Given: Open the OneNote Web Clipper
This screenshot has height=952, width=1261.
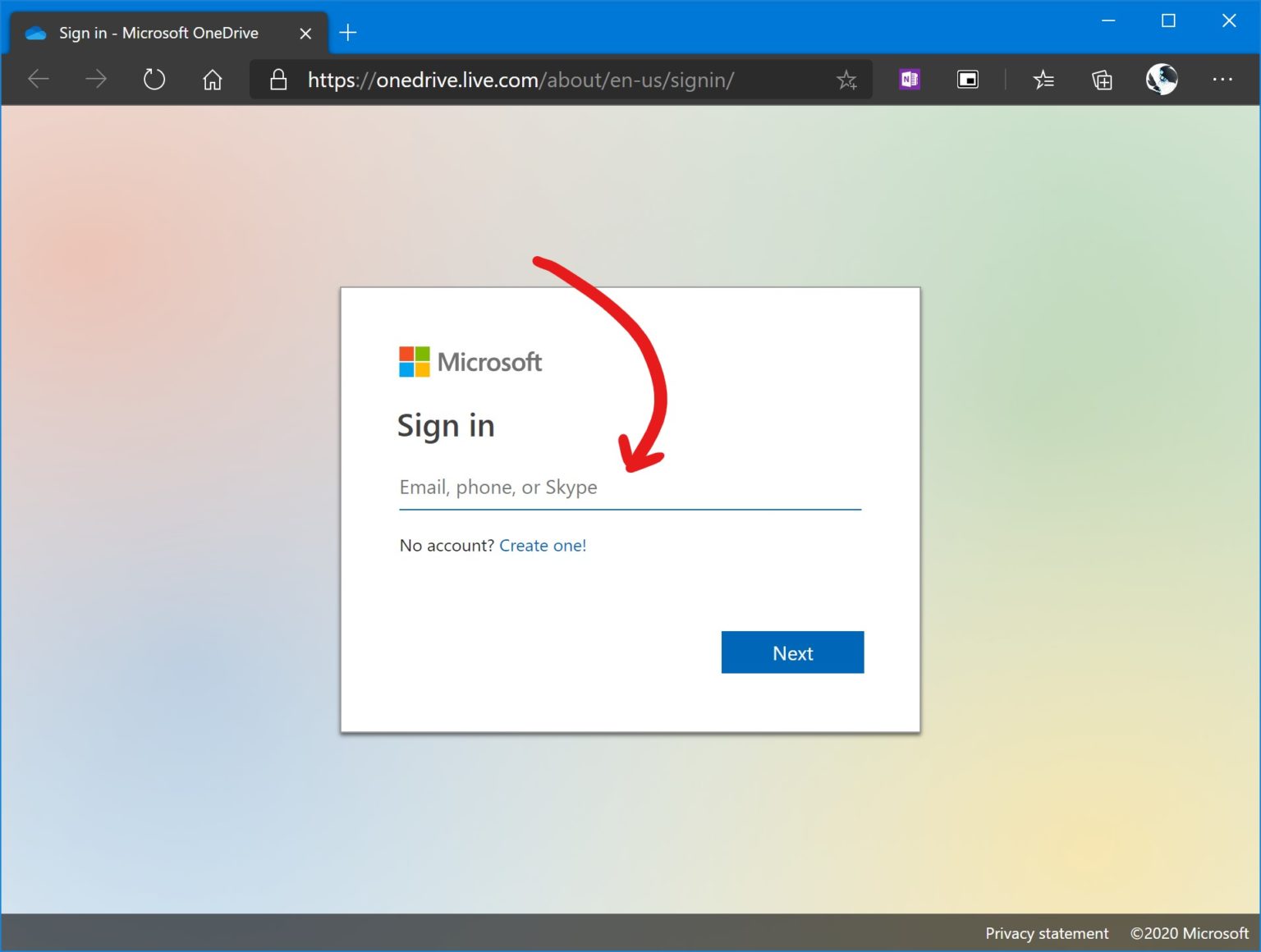Looking at the screenshot, I should point(909,80).
